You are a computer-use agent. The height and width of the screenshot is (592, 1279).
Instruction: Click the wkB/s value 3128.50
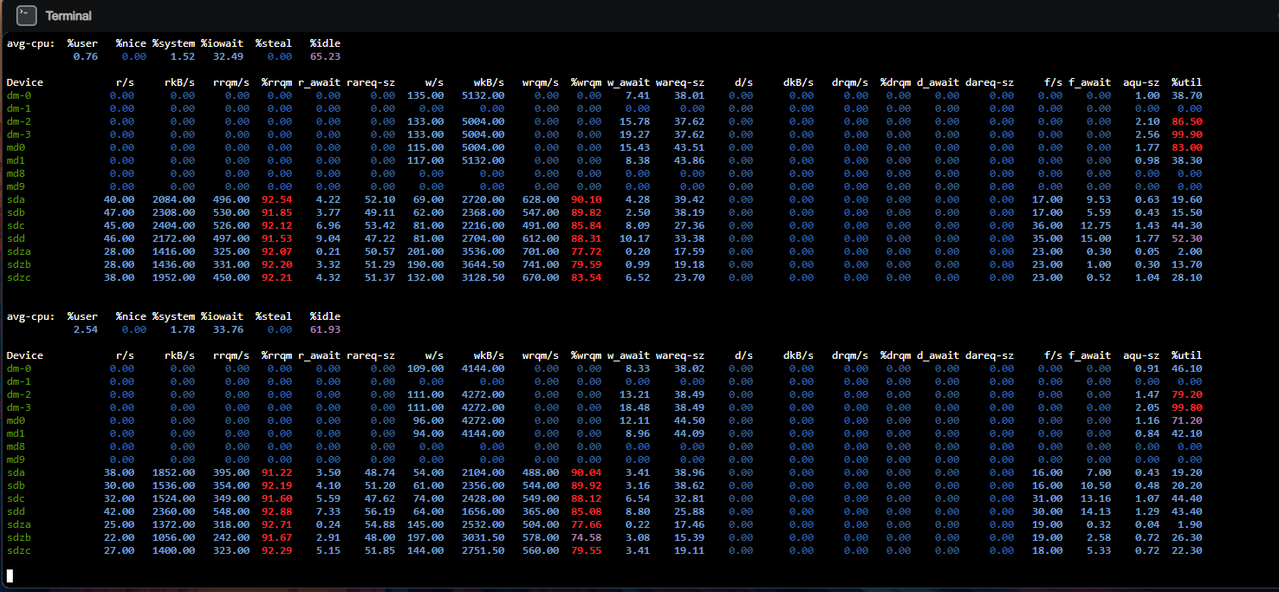pos(484,278)
